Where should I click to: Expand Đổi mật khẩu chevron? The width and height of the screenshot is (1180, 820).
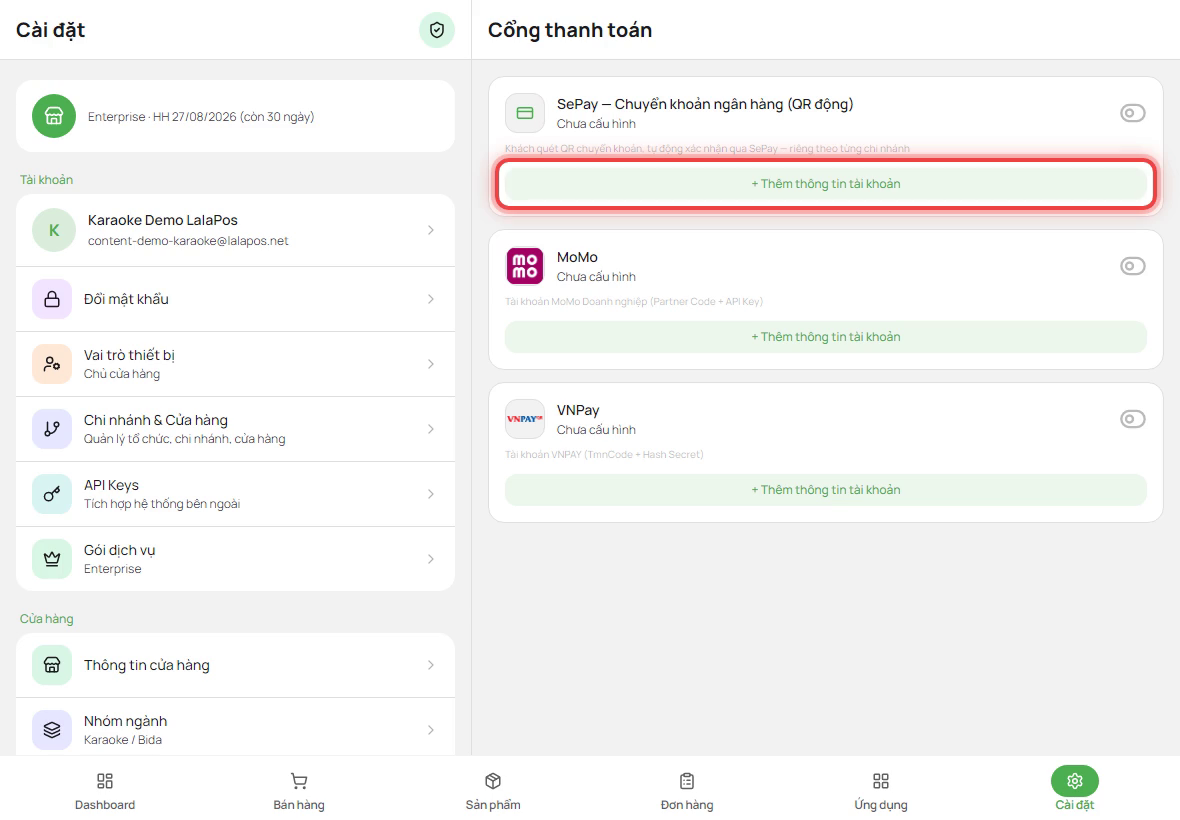(430, 299)
